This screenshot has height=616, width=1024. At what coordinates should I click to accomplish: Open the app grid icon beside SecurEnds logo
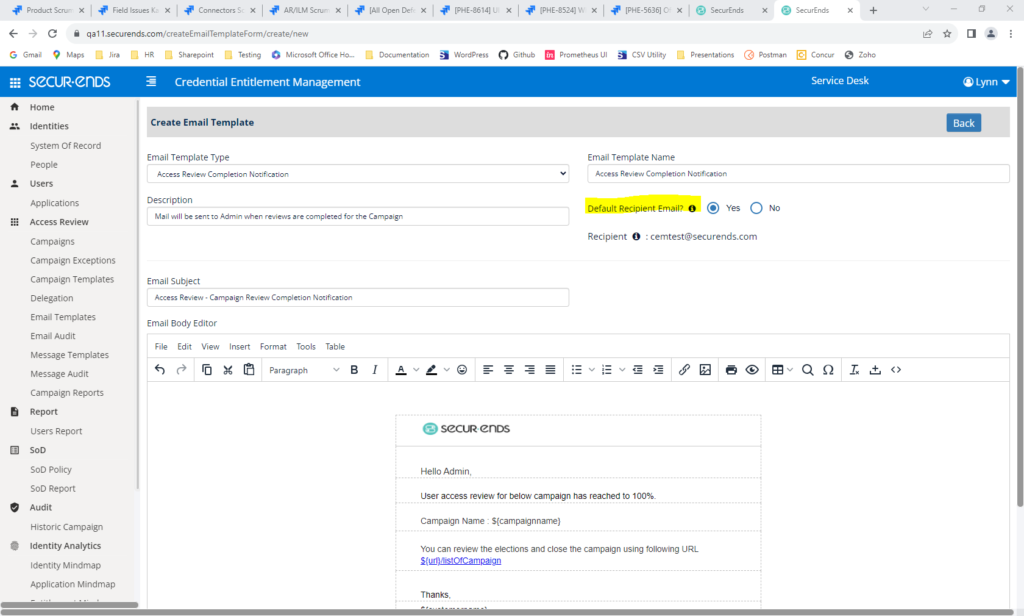[15, 82]
